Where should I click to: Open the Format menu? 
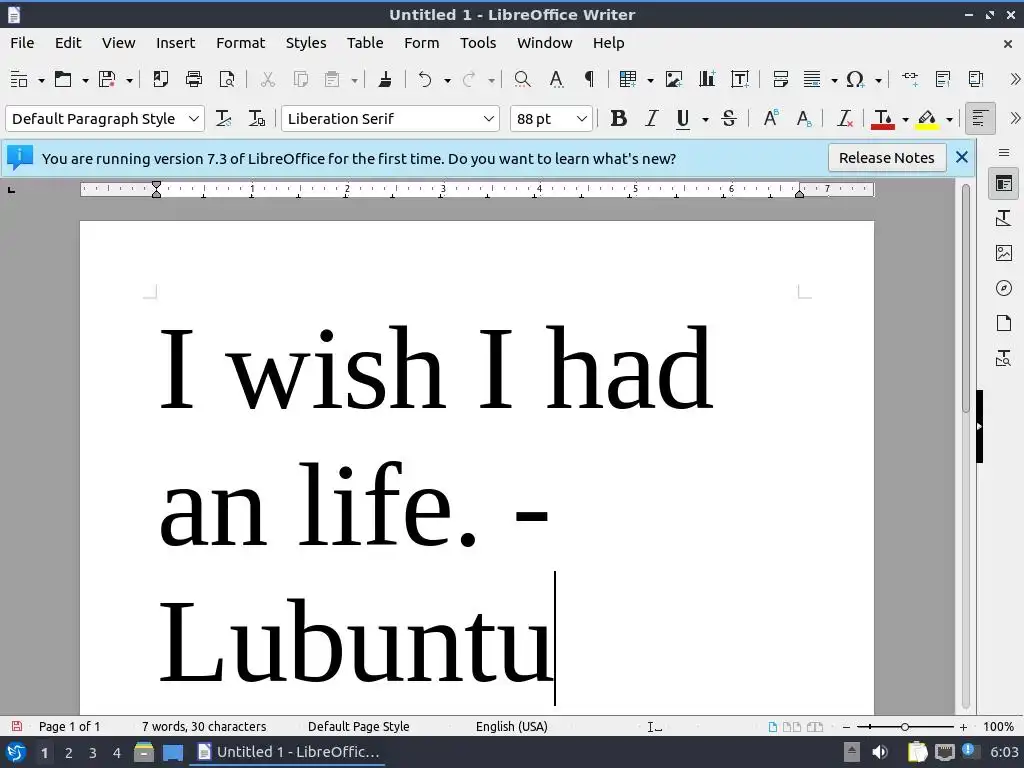pos(240,43)
